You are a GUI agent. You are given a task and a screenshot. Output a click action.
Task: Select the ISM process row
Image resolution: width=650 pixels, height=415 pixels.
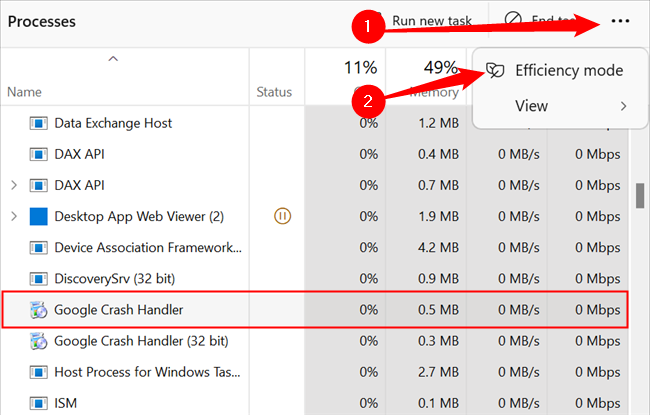click(66, 403)
